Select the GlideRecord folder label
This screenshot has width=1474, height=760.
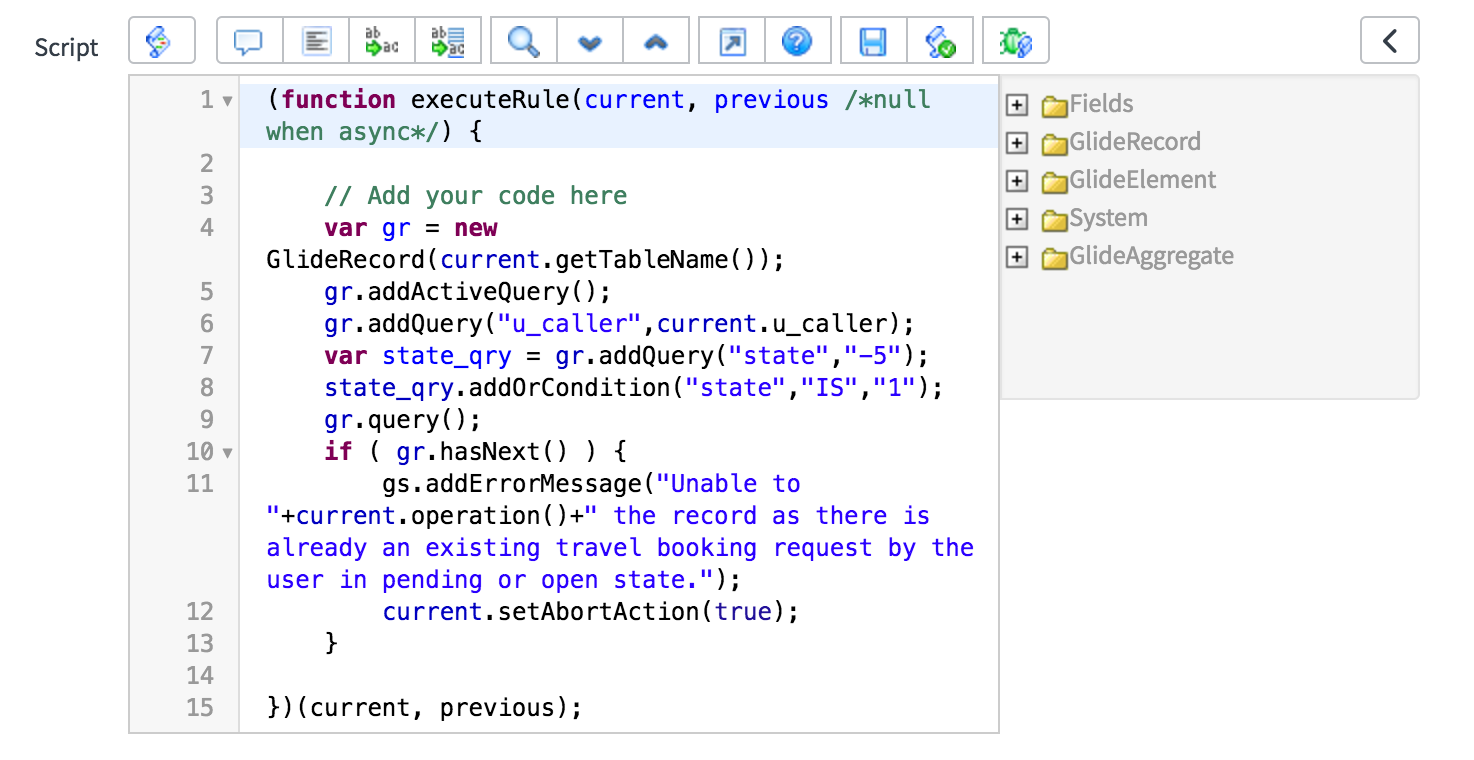point(1135,142)
